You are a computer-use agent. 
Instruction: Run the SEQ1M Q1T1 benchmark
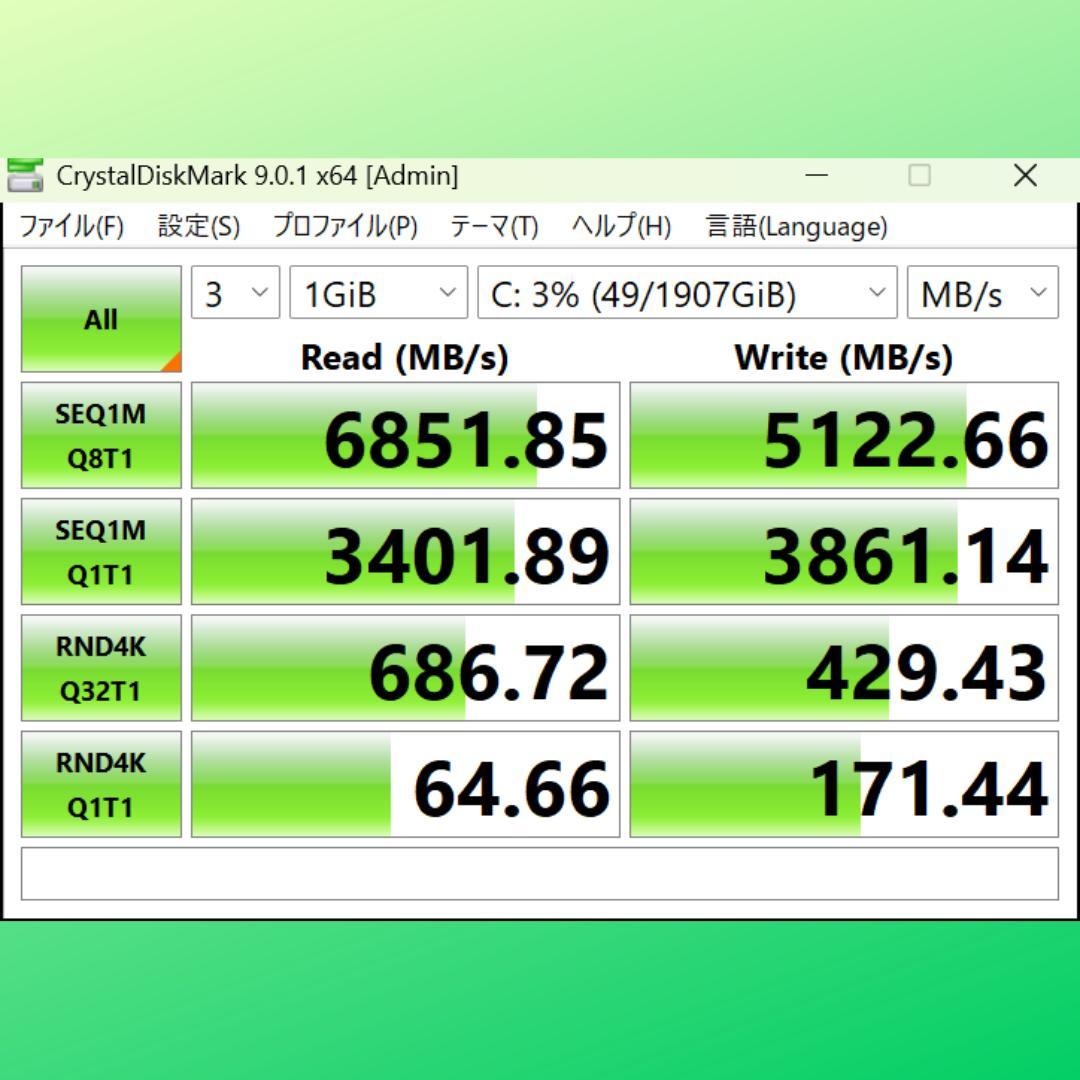pyautogui.click(x=100, y=550)
